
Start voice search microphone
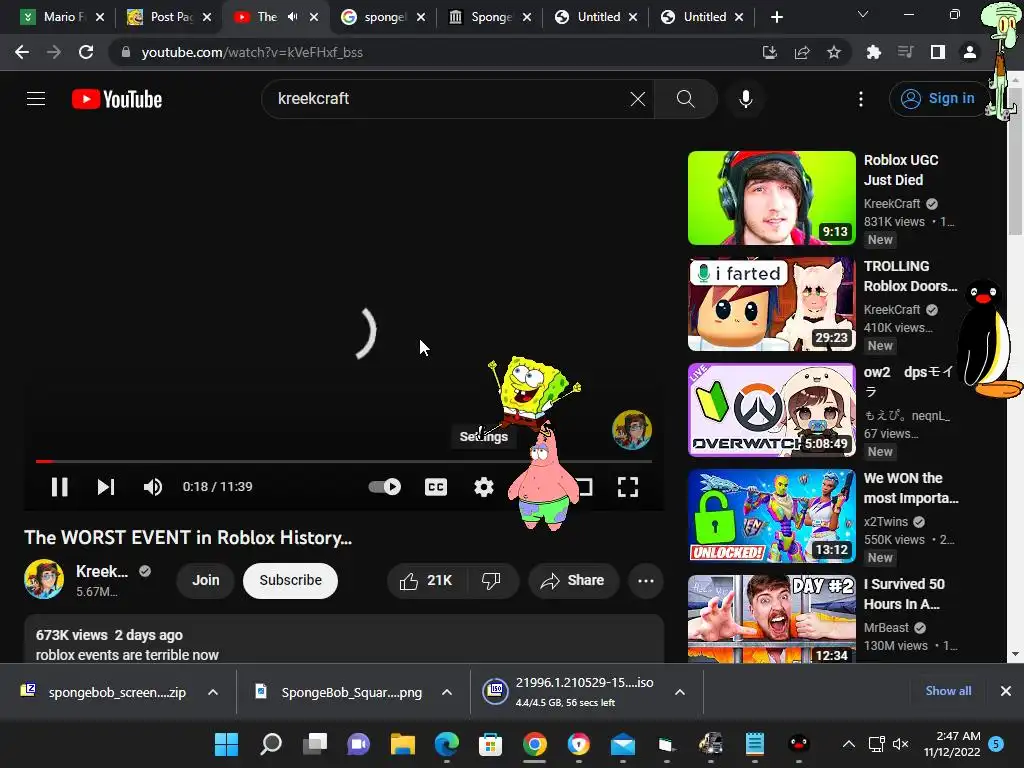tap(745, 99)
